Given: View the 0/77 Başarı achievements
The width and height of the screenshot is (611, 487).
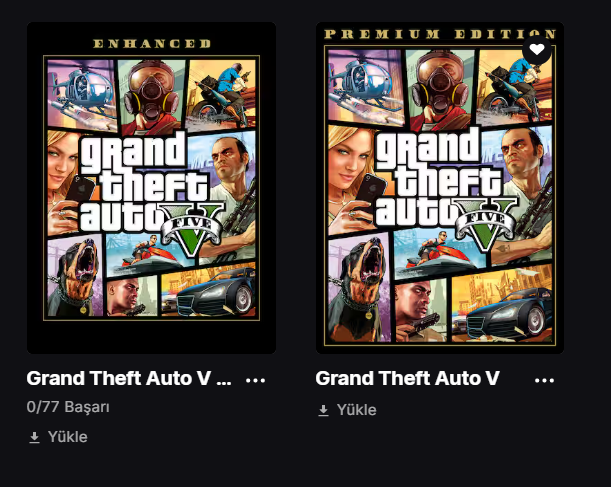Looking at the screenshot, I should pyautogui.click(x=68, y=408).
